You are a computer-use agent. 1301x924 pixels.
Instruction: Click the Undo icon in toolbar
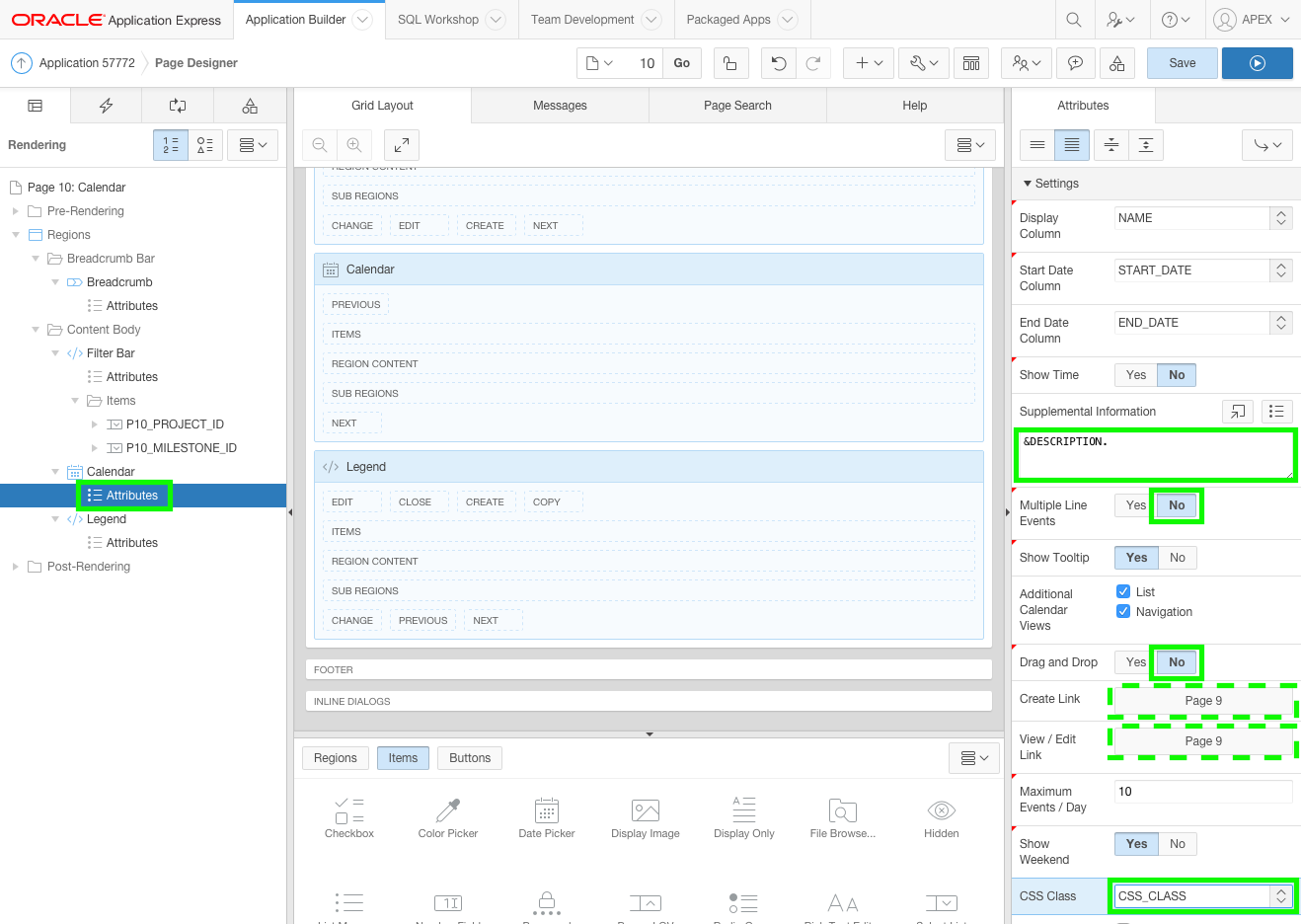[779, 63]
